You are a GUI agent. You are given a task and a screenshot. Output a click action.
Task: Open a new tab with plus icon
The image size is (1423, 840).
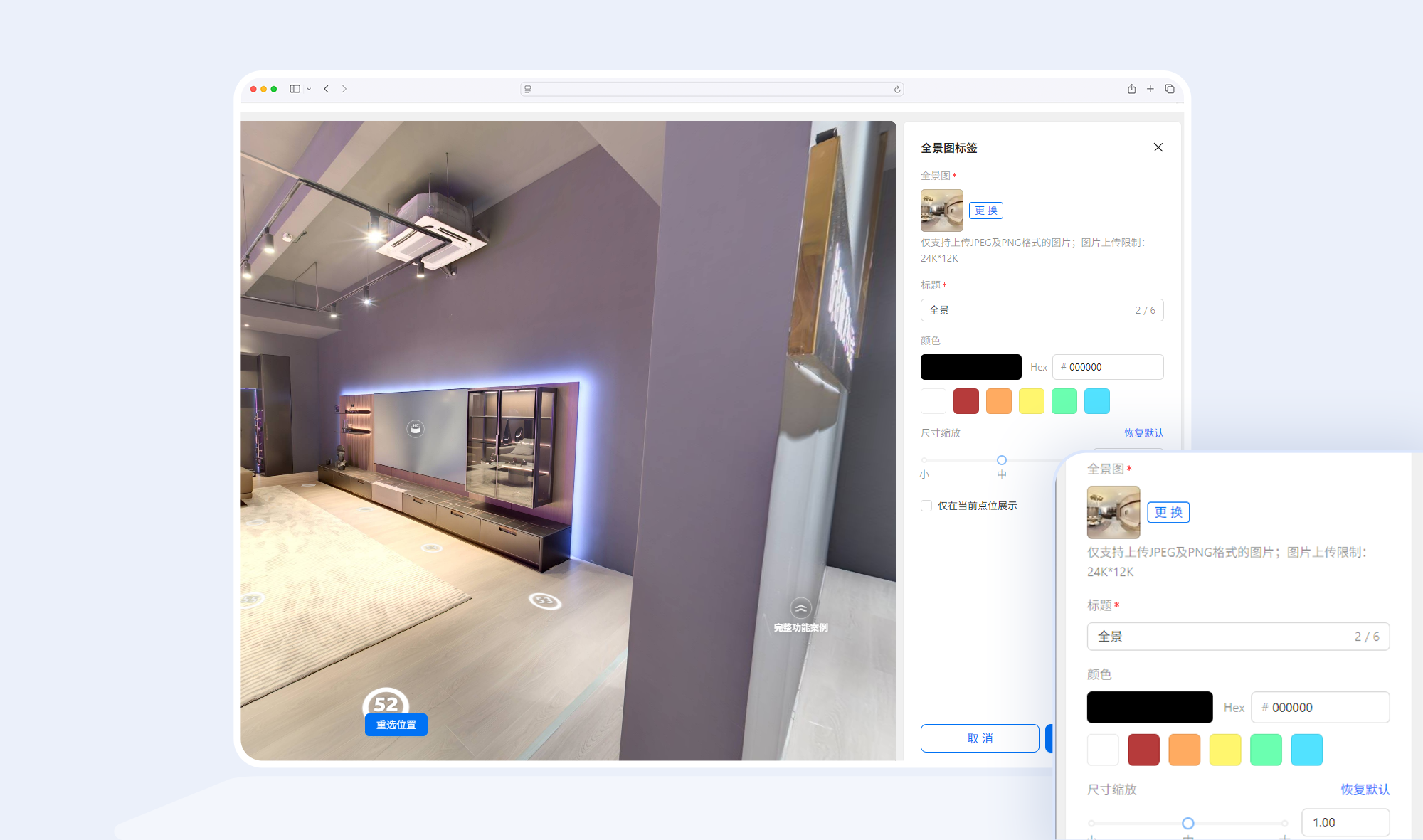(x=1150, y=89)
